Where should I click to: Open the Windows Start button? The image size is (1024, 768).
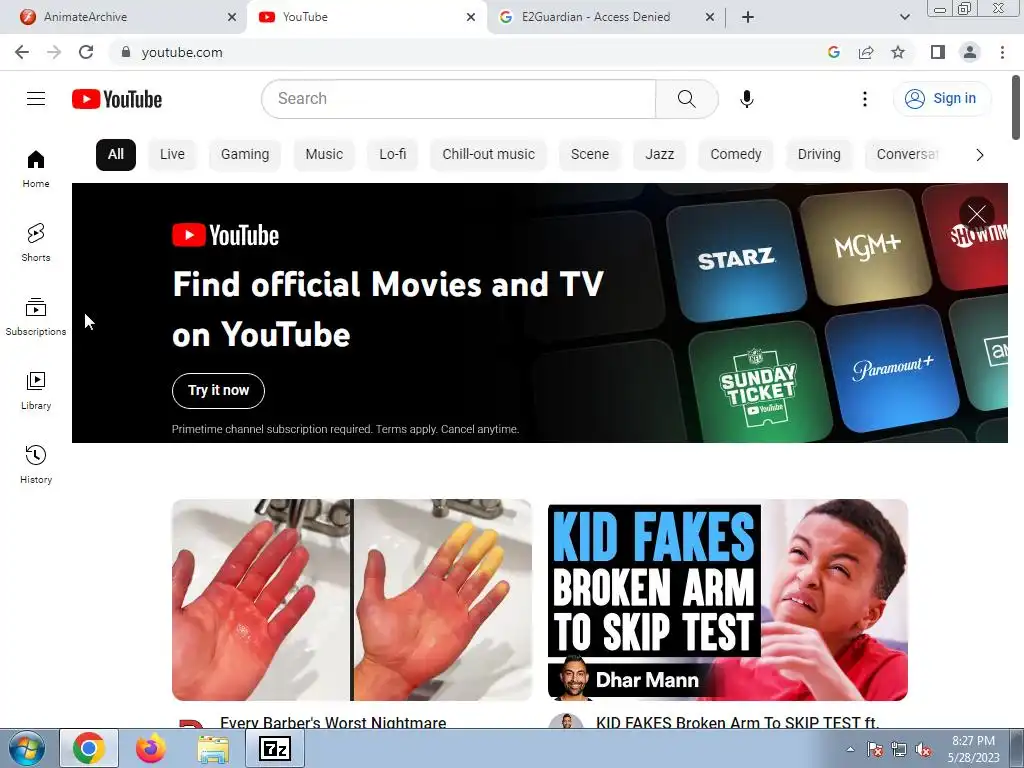[26, 748]
